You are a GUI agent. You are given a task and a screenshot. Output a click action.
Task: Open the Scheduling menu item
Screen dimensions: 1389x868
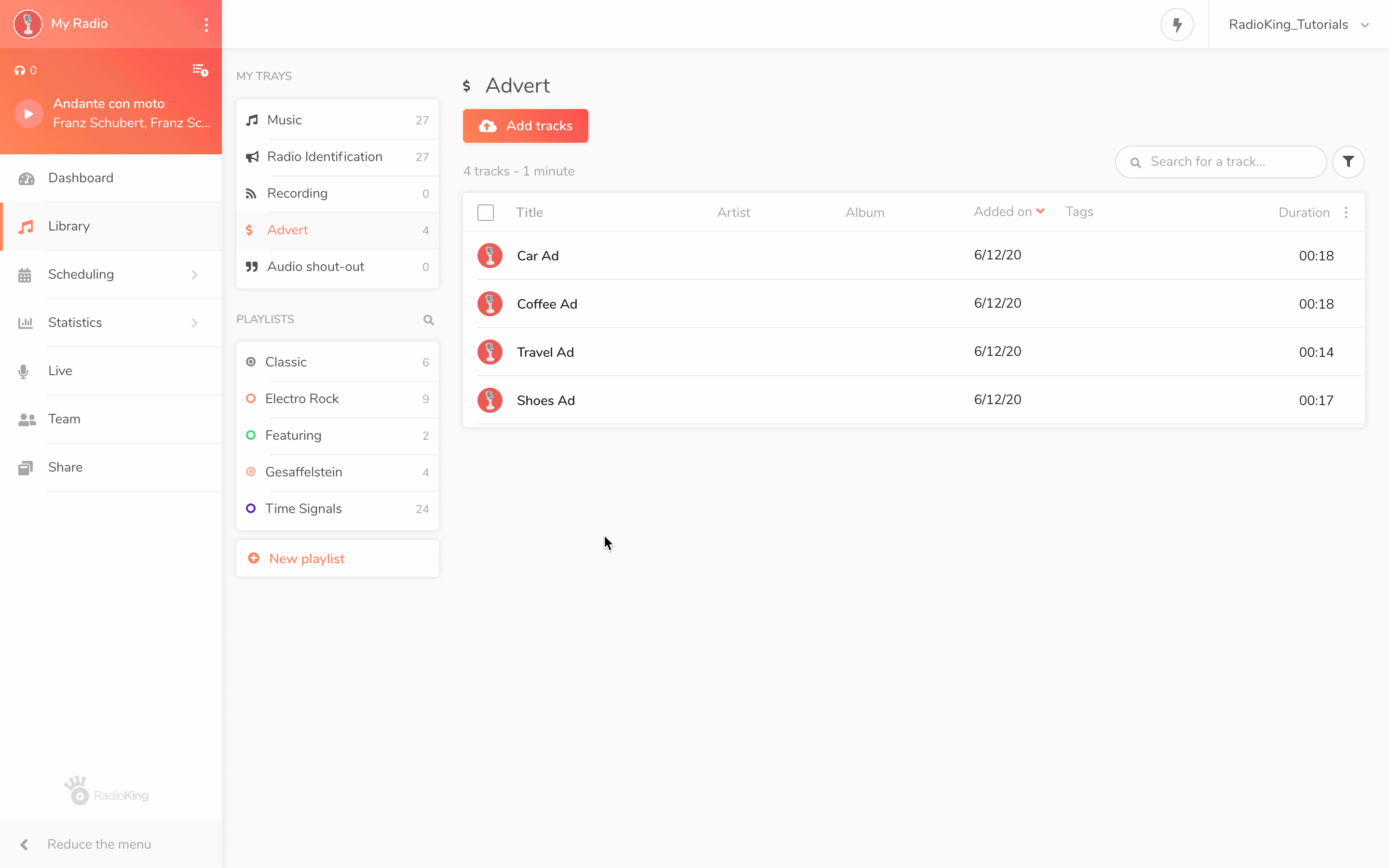(111, 274)
